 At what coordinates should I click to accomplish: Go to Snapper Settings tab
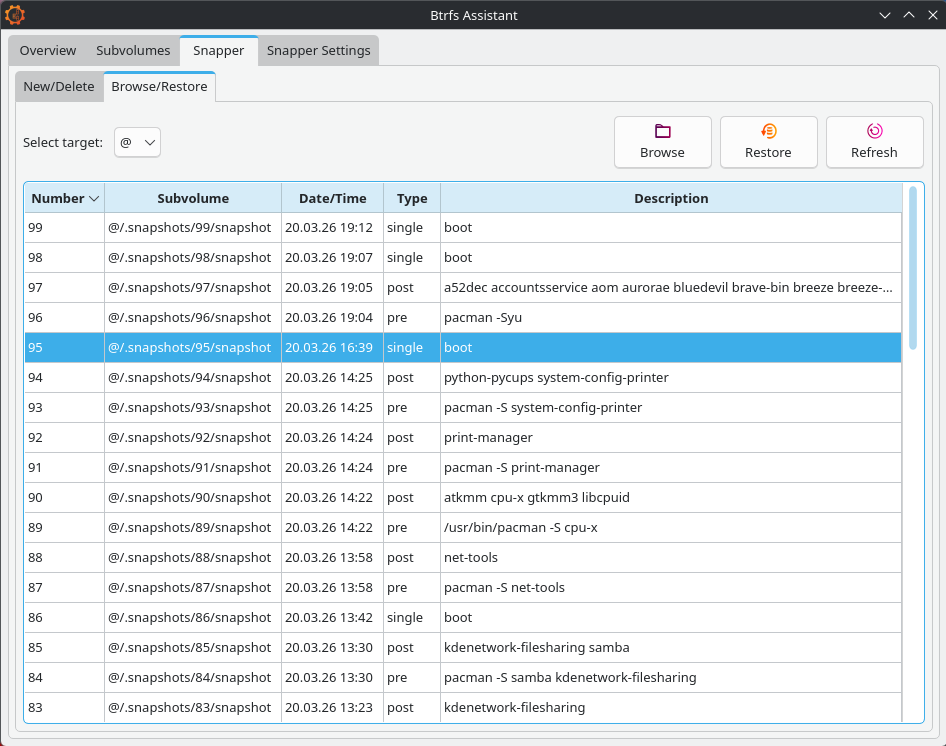tap(319, 51)
